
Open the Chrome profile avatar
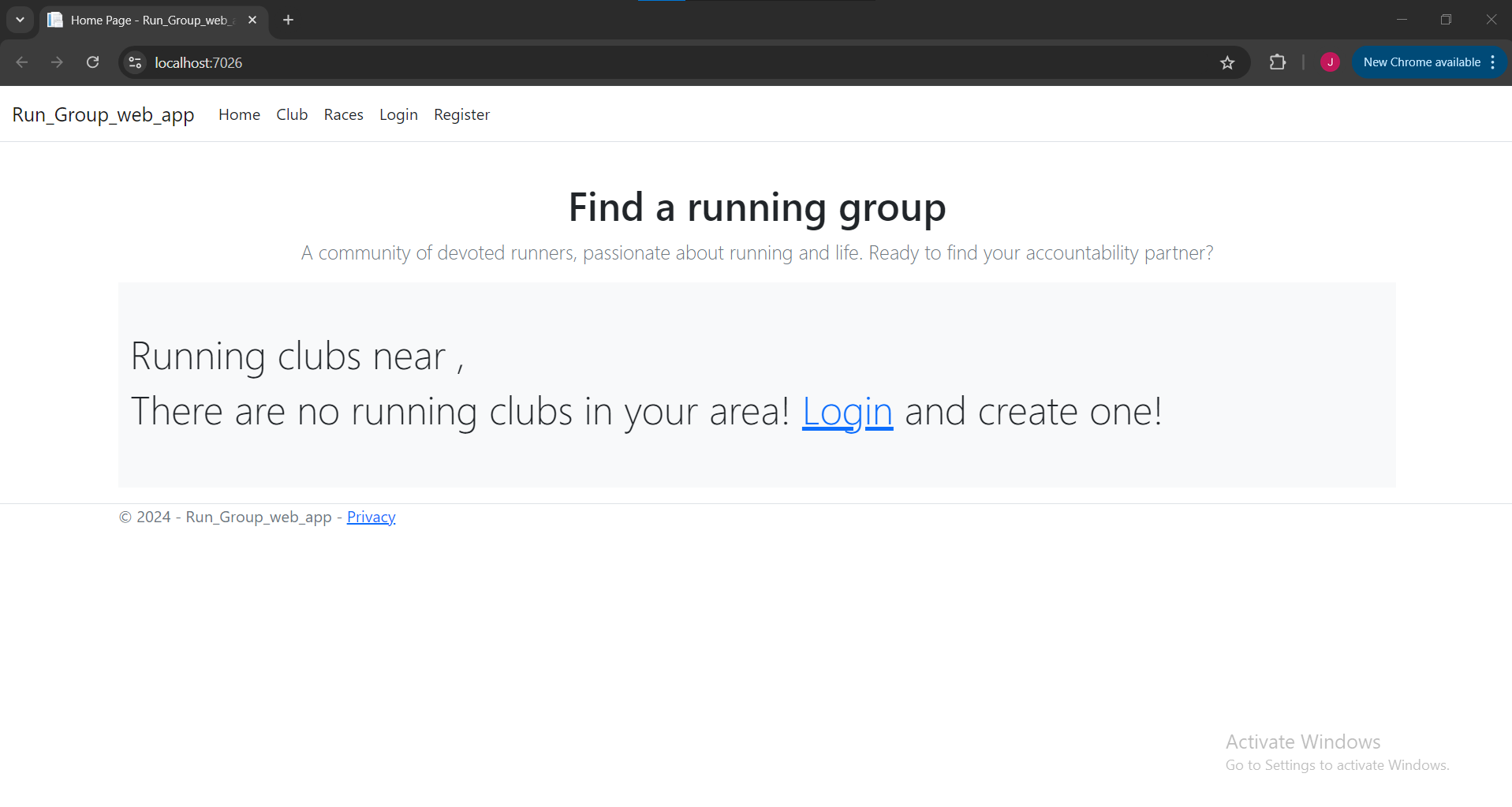click(x=1330, y=62)
